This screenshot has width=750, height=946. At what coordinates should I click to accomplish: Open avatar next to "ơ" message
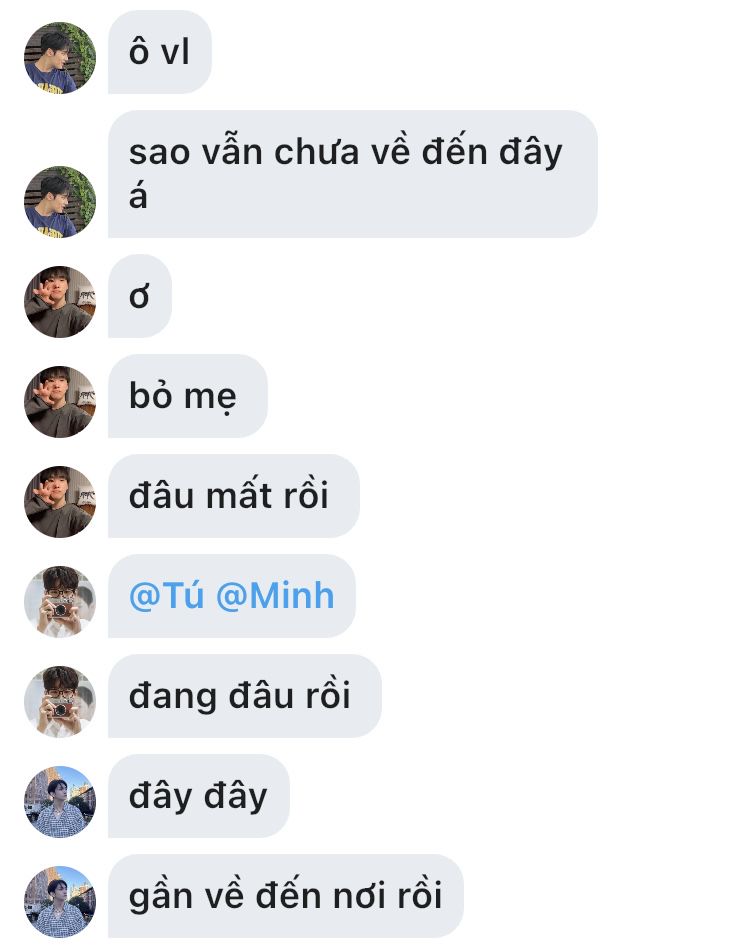[x=60, y=302]
